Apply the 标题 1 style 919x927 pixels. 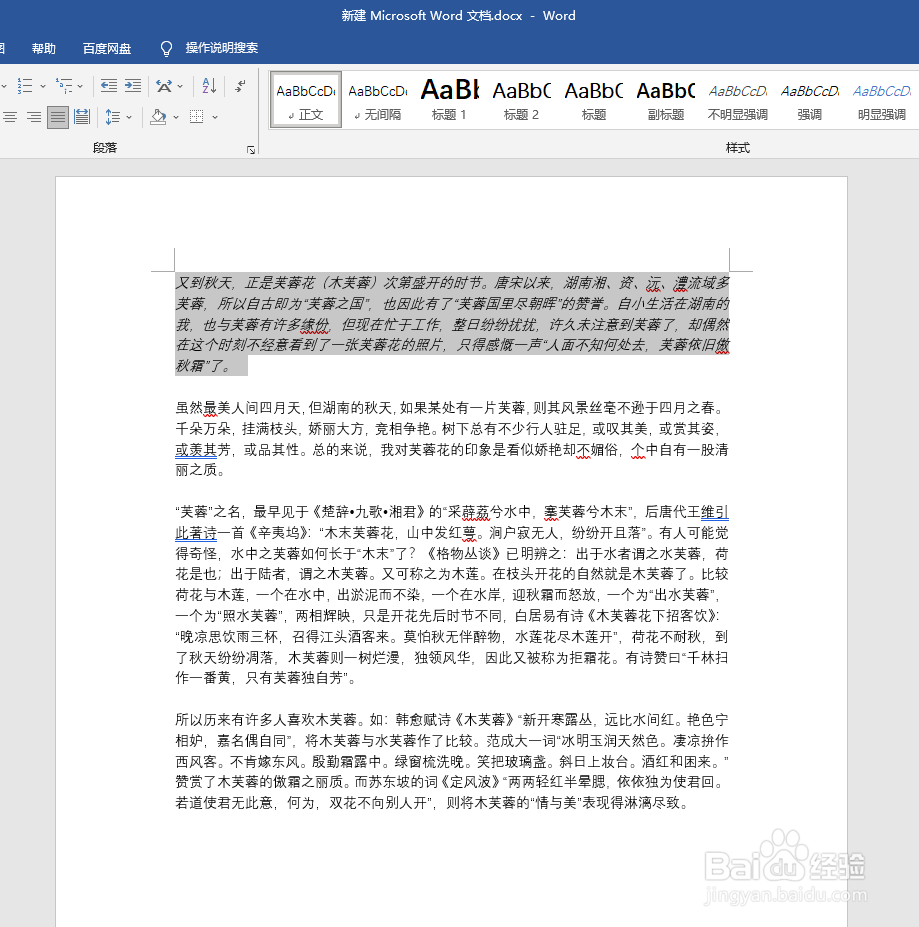click(449, 99)
